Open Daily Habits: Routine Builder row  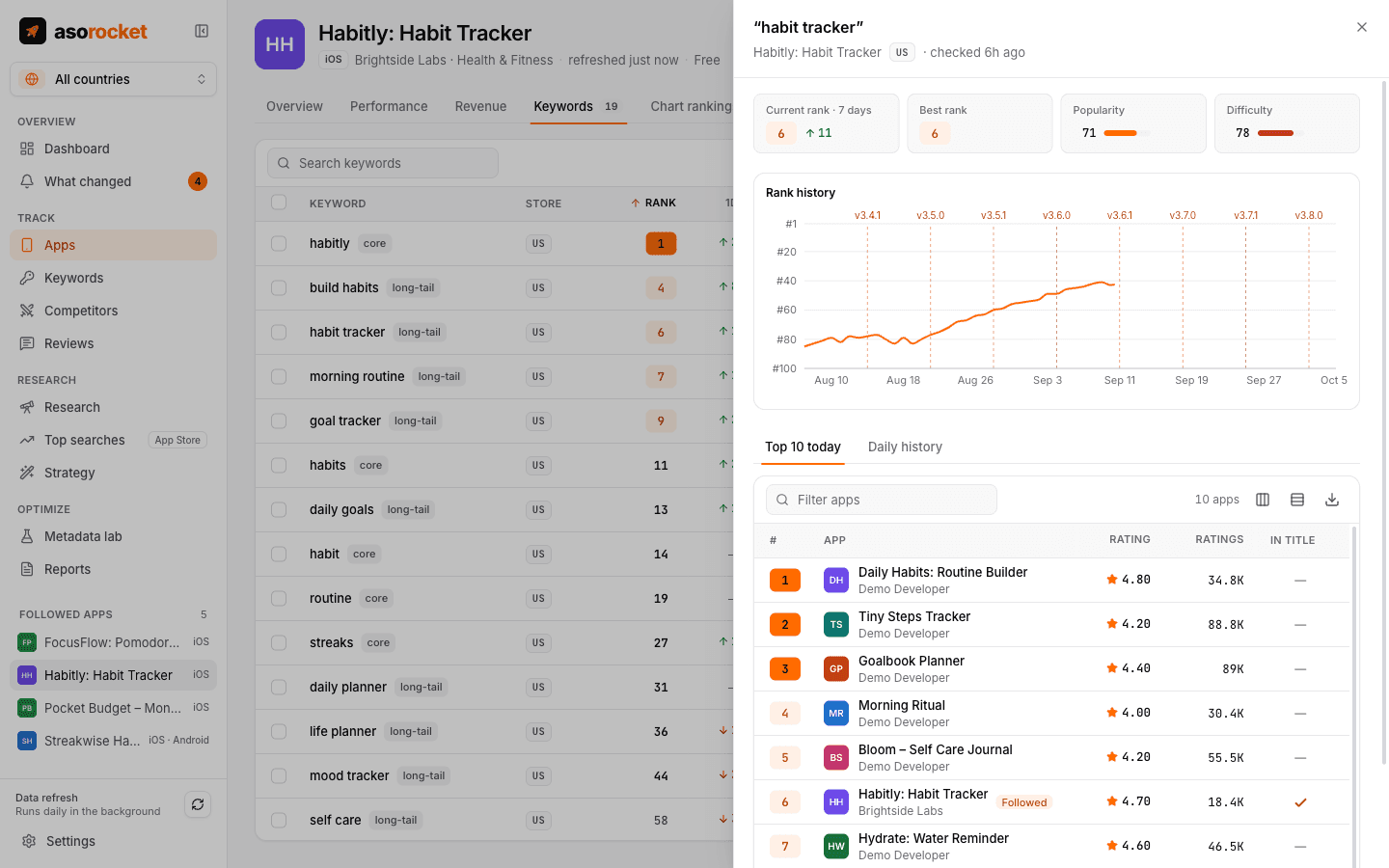coord(1051,581)
